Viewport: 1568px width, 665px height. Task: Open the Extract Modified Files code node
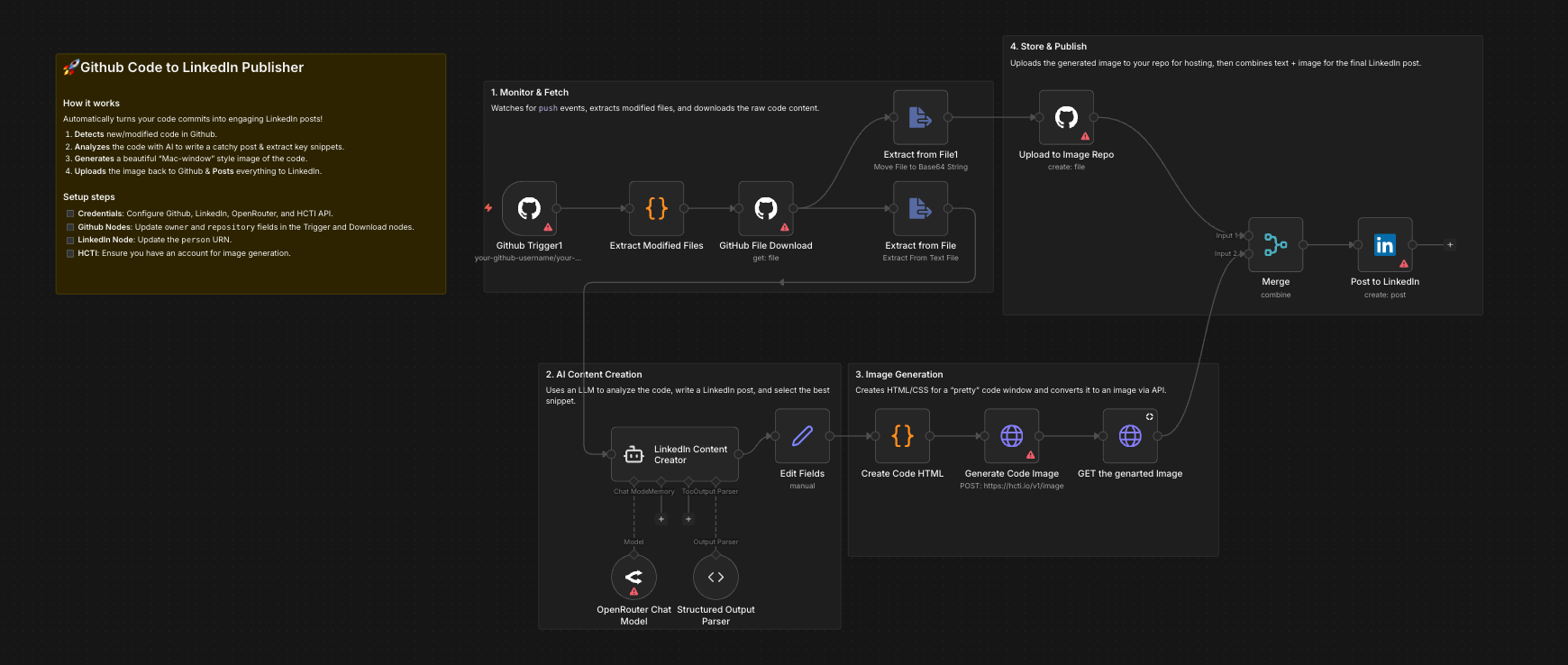(656, 208)
